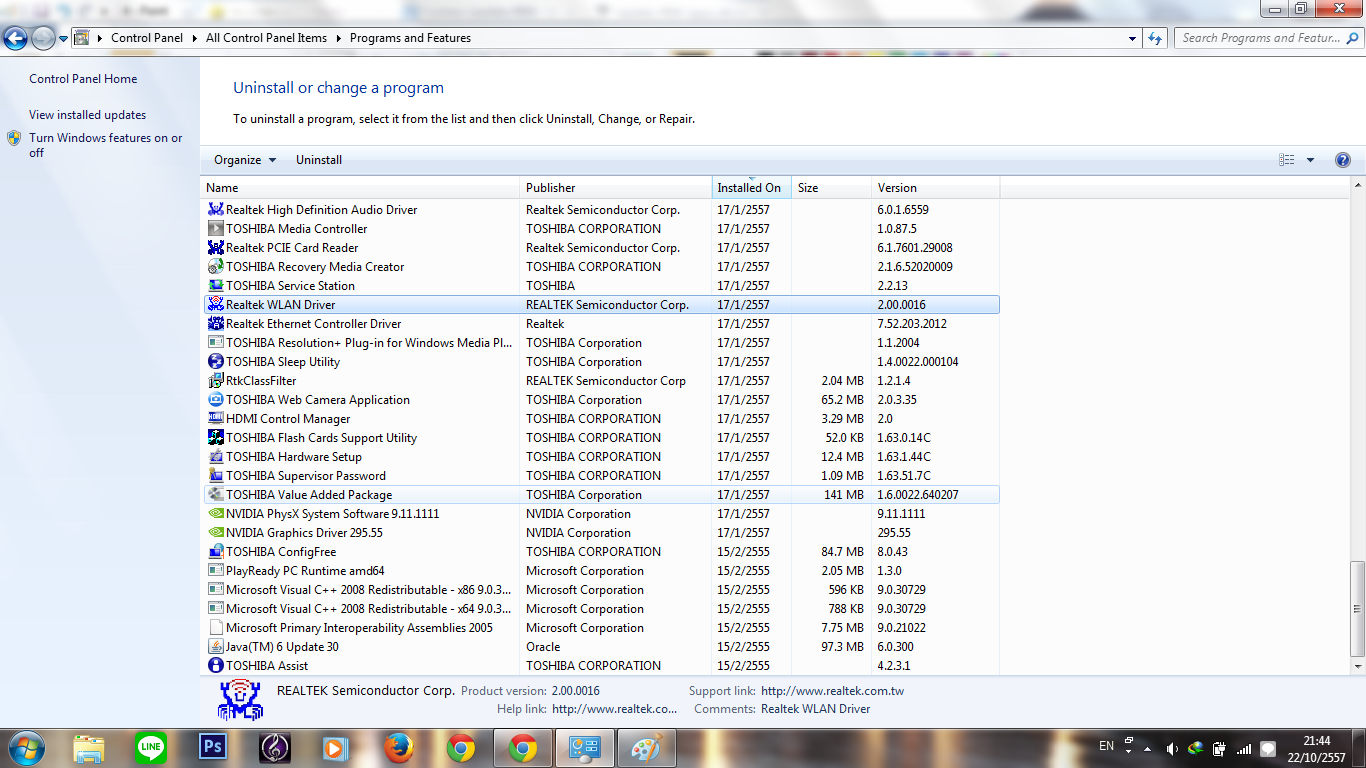
Task: Sort the list by Publisher column
Action: coord(616,188)
